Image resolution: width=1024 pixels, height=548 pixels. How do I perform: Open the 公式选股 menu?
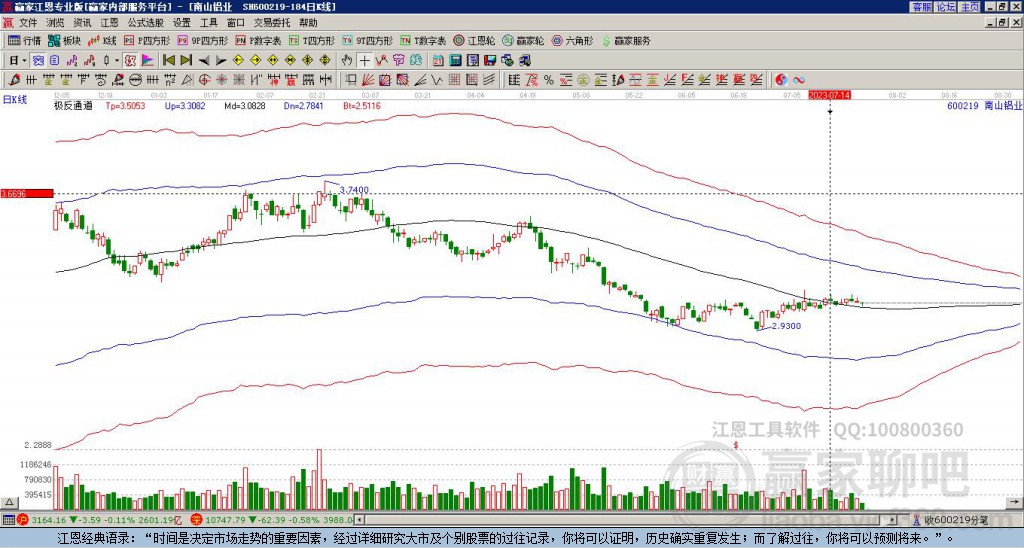coord(146,22)
